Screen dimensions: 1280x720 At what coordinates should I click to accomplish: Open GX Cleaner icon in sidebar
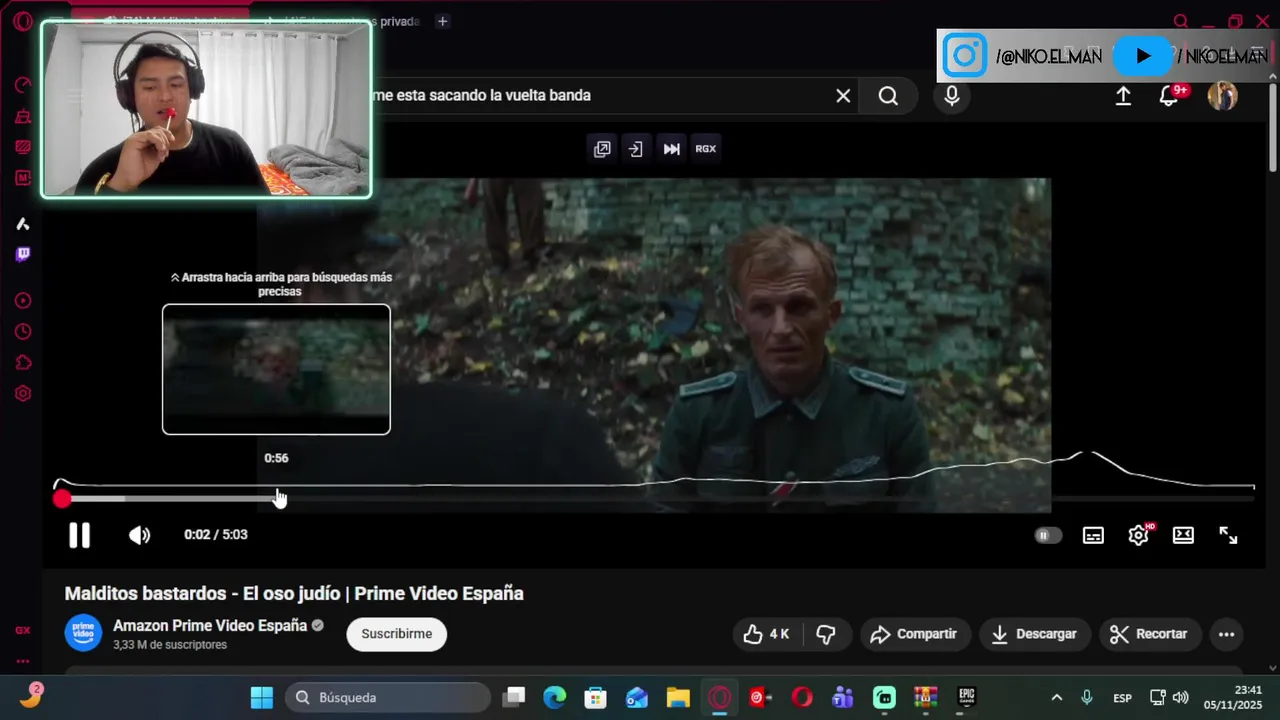click(22, 117)
